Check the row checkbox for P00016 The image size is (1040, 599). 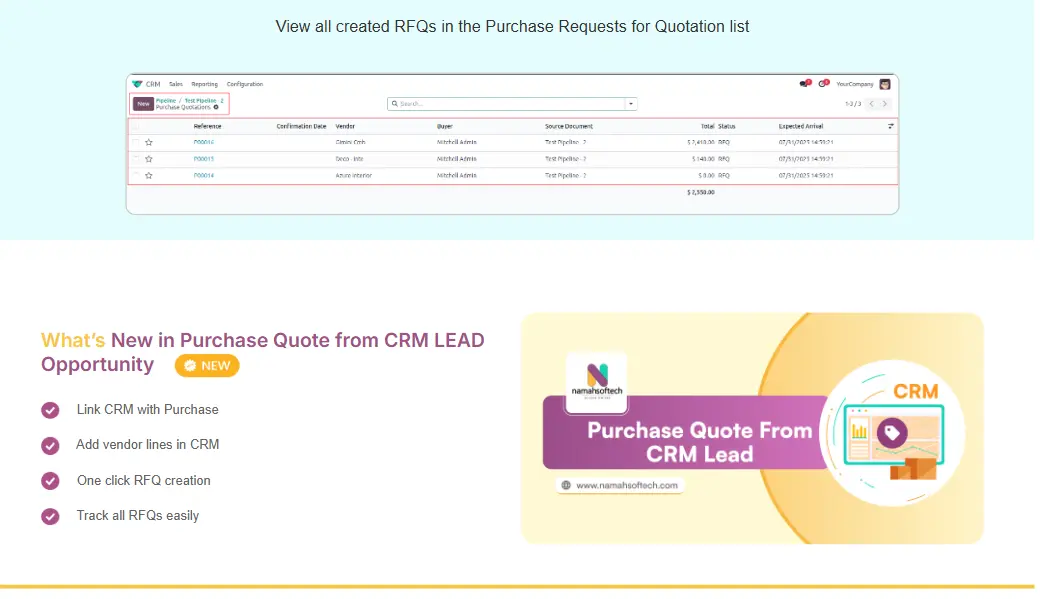[136, 142]
